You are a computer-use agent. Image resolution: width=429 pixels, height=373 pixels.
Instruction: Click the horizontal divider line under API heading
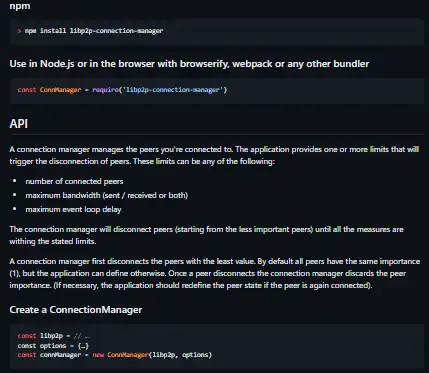pyautogui.click(x=217, y=135)
